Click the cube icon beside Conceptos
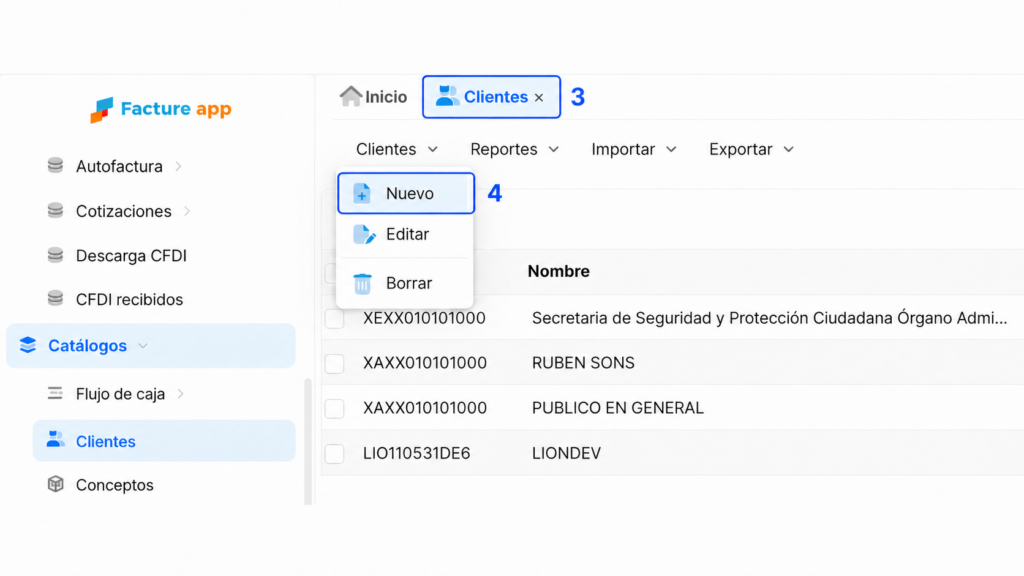1024x576 pixels. coord(56,485)
